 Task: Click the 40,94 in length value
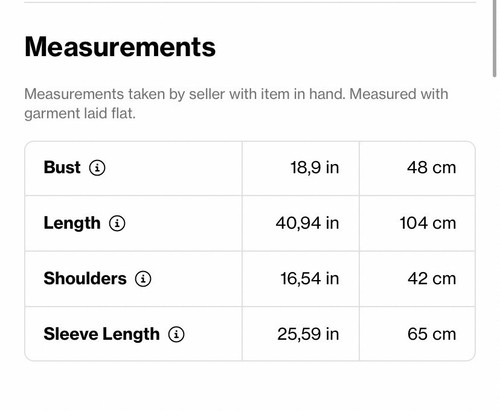point(307,223)
